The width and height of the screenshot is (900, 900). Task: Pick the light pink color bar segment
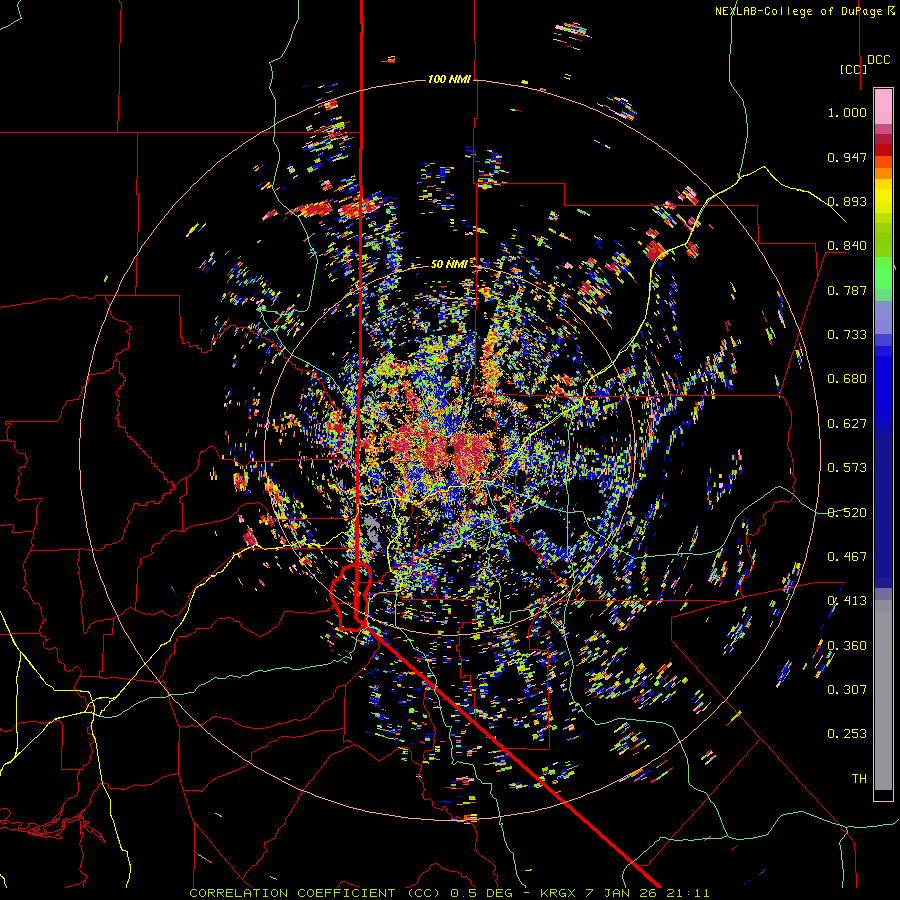[883, 106]
